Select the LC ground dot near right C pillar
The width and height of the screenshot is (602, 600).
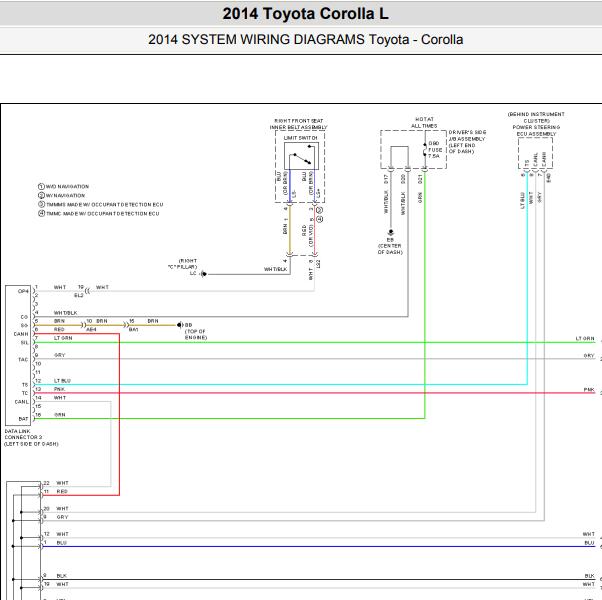point(204,274)
